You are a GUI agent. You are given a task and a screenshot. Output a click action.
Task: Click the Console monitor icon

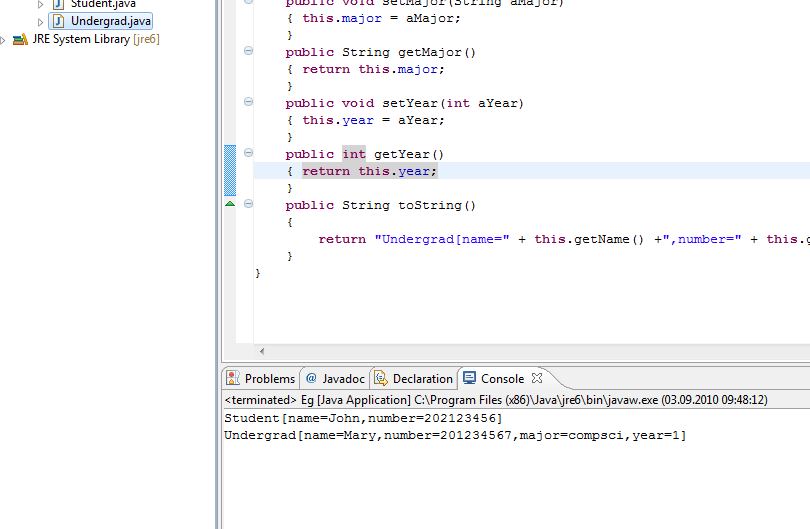click(x=469, y=378)
